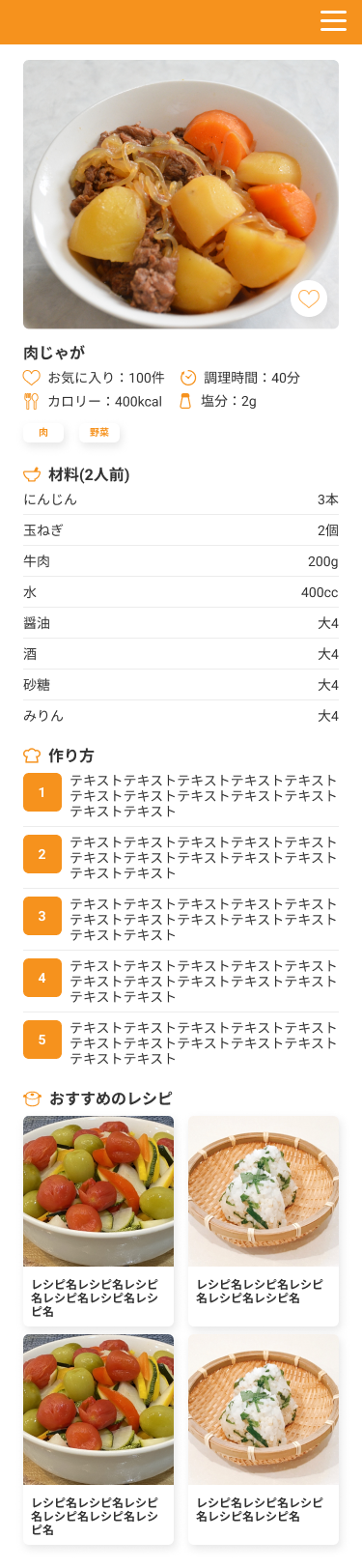
Task: Click the chef hat icon beside 作り方
Action: pyautogui.click(x=32, y=755)
